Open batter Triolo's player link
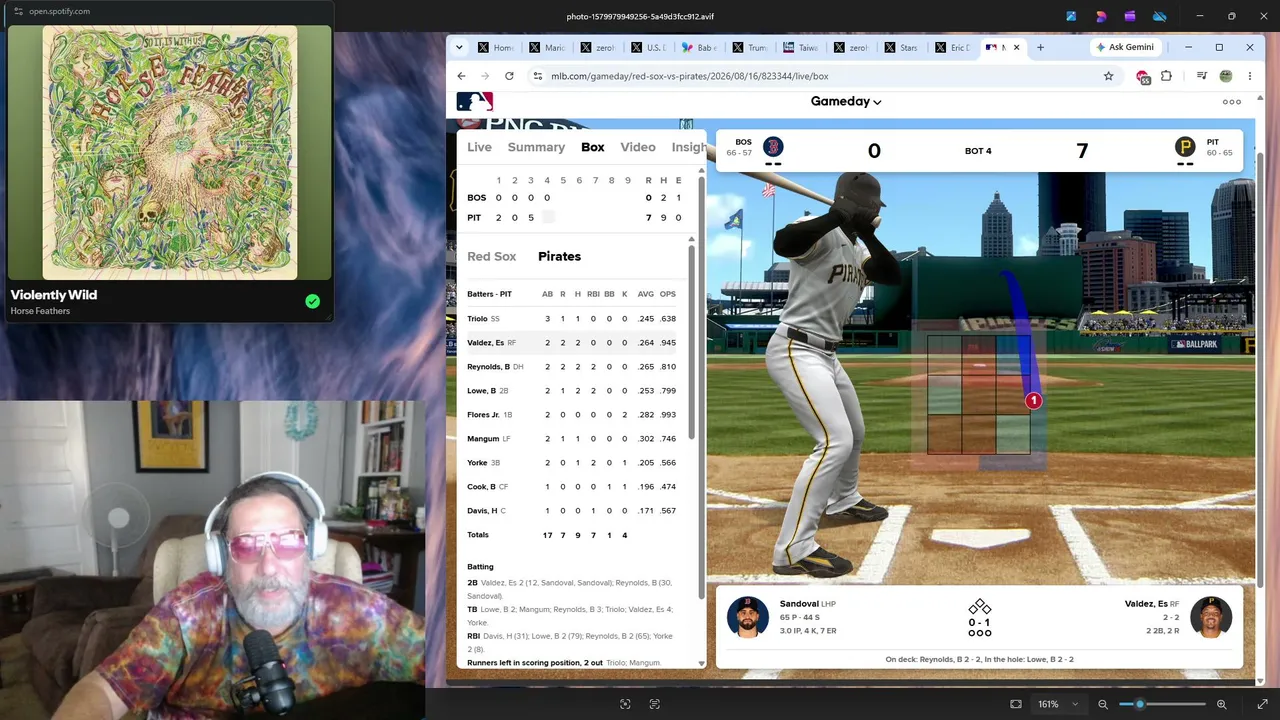1280x720 pixels. tap(477, 319)
